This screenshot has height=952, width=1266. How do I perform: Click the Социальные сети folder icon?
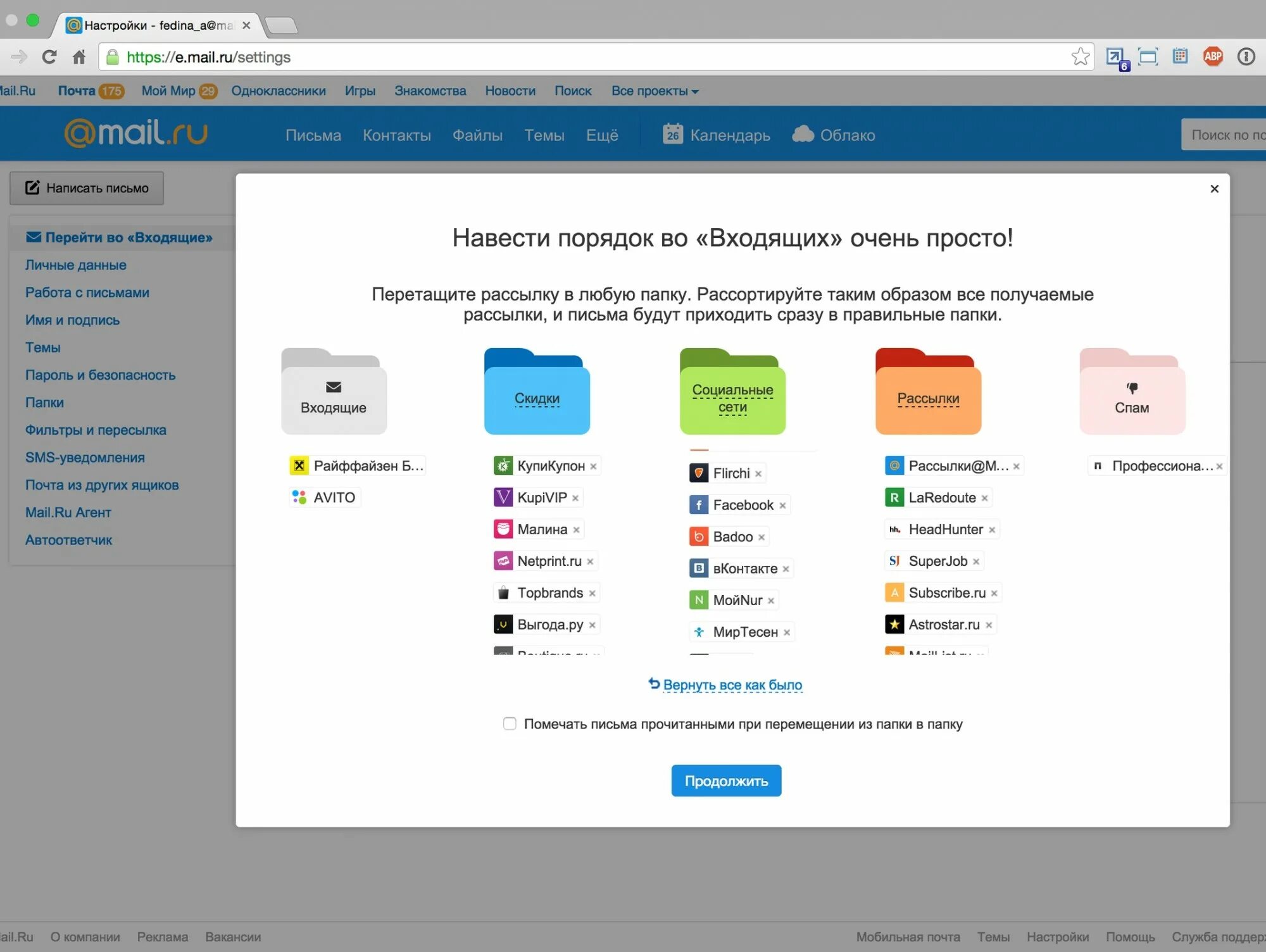coord(733,390)
